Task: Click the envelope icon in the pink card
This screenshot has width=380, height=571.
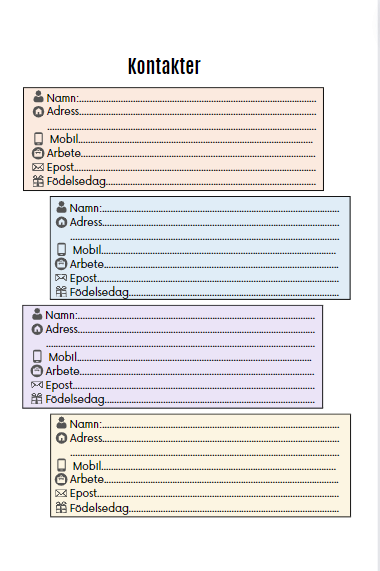Action: pyautogui.click(x=38, y=167)
